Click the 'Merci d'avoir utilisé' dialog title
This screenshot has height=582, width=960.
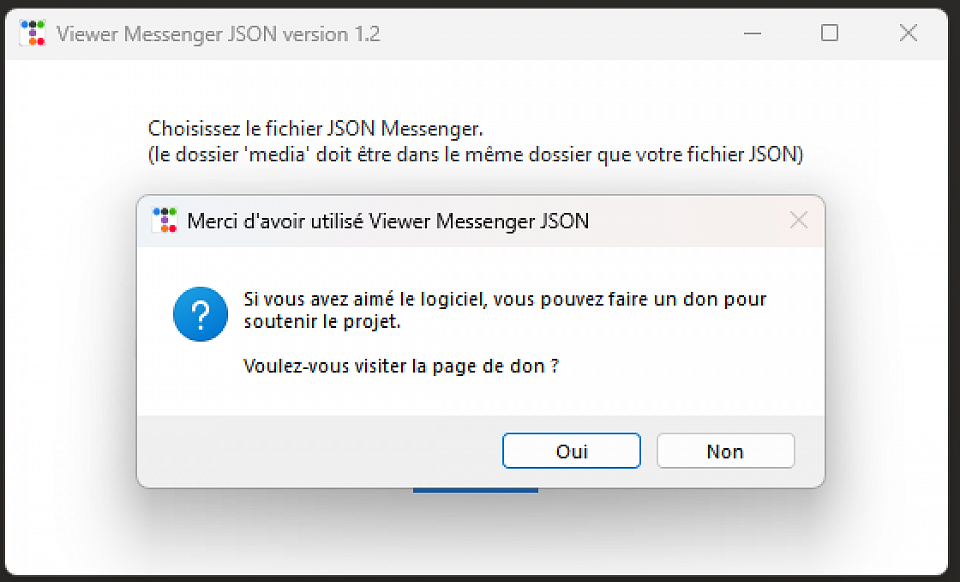[x=388, y=221]
